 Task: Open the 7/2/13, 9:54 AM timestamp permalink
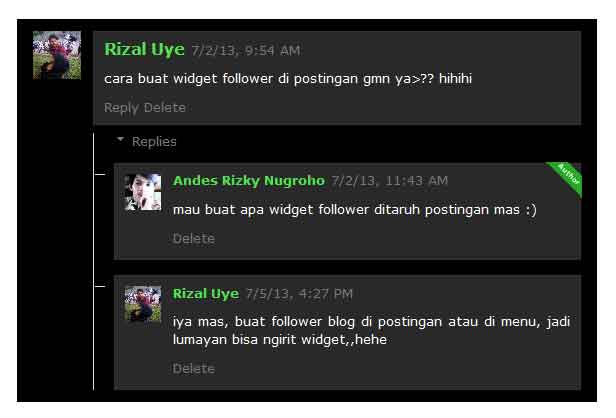click(x=246, y=51)
